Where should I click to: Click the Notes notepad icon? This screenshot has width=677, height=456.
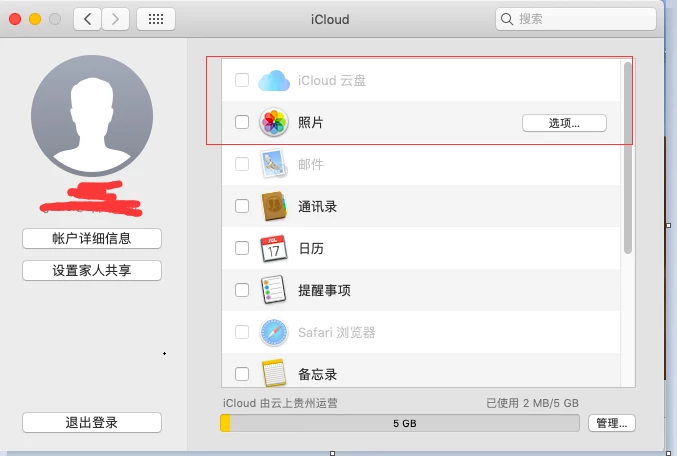(x=274, y=373)
